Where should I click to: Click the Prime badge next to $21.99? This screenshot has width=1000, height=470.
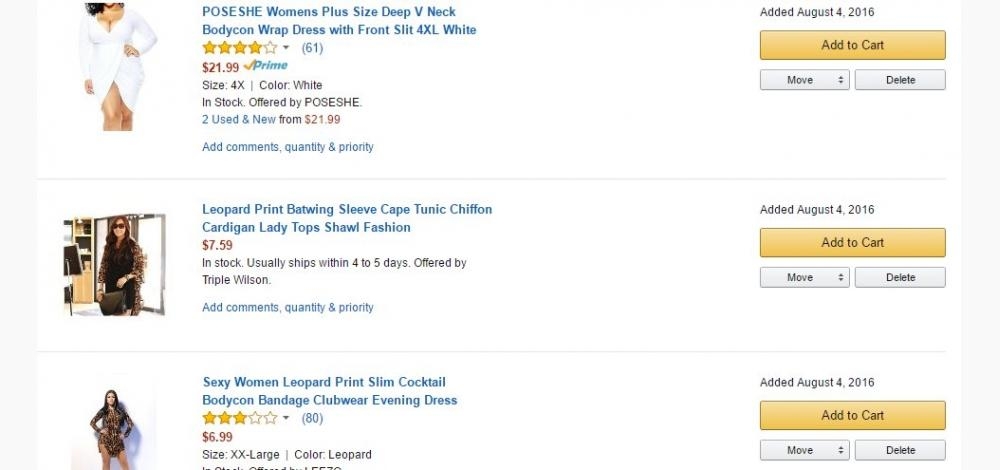pos(265,66)
